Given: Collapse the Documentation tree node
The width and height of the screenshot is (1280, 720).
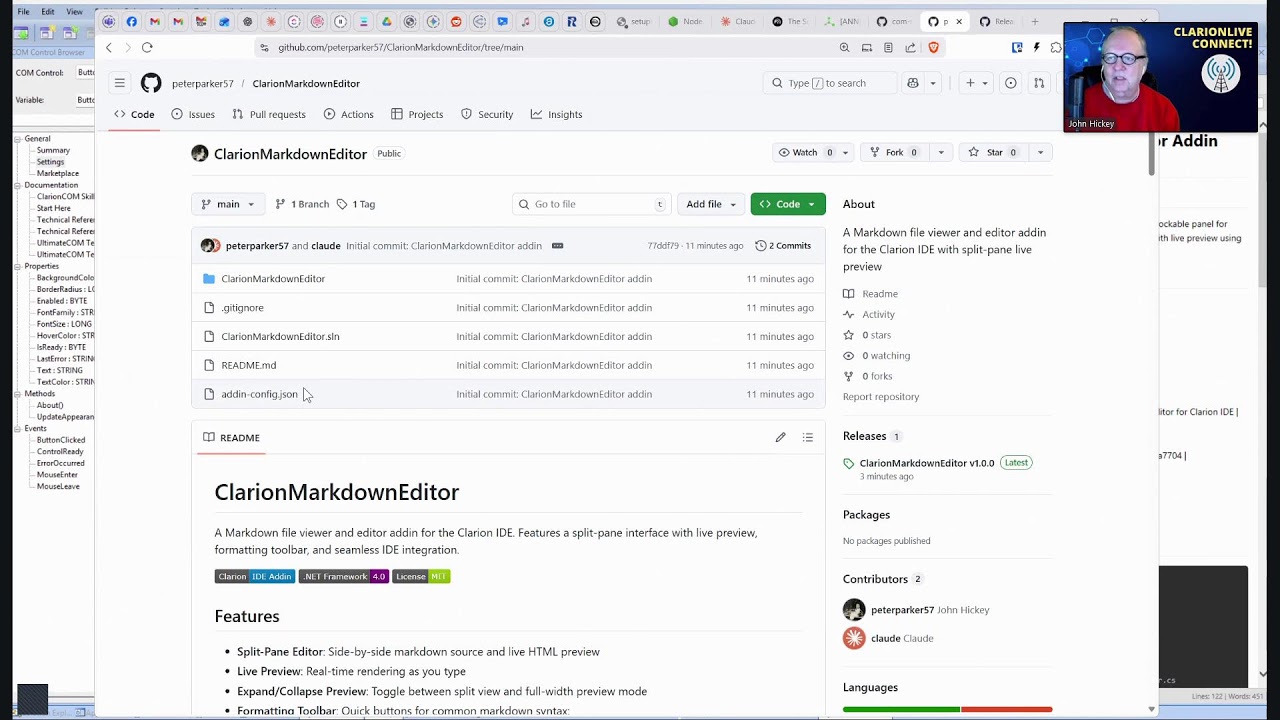Looking at the screenshot, I should [x=17, y=185].
